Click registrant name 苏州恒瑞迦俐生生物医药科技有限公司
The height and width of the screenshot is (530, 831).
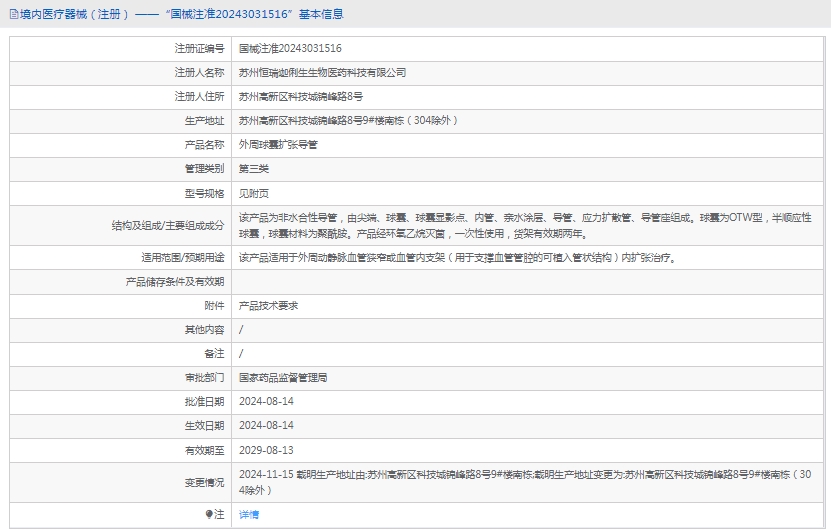point(322,72)
